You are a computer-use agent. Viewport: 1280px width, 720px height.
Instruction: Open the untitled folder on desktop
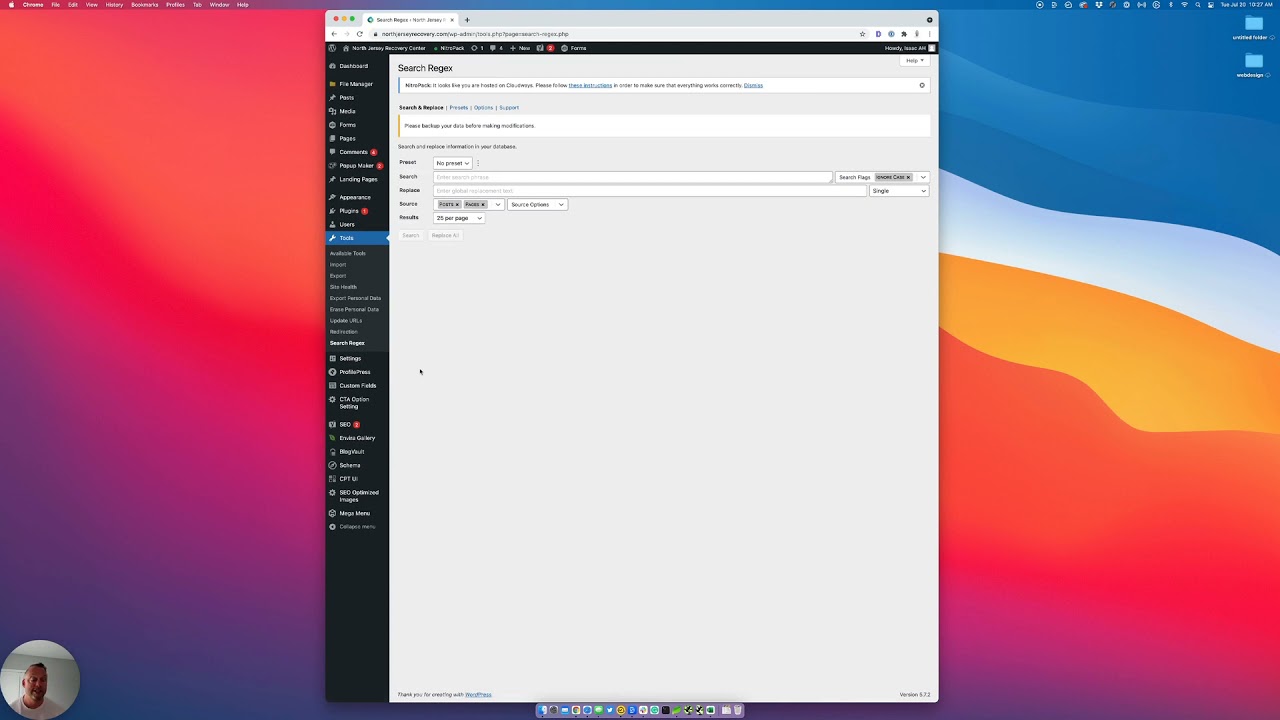(x=1253, y=28)
